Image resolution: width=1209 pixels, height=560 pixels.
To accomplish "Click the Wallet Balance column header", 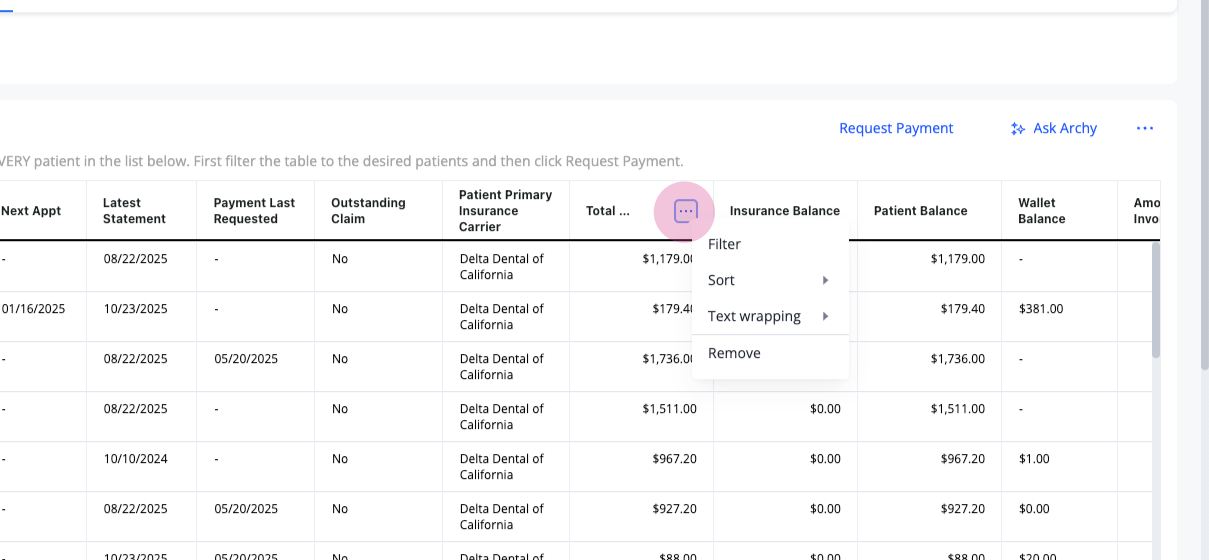I will (1042, 211).
